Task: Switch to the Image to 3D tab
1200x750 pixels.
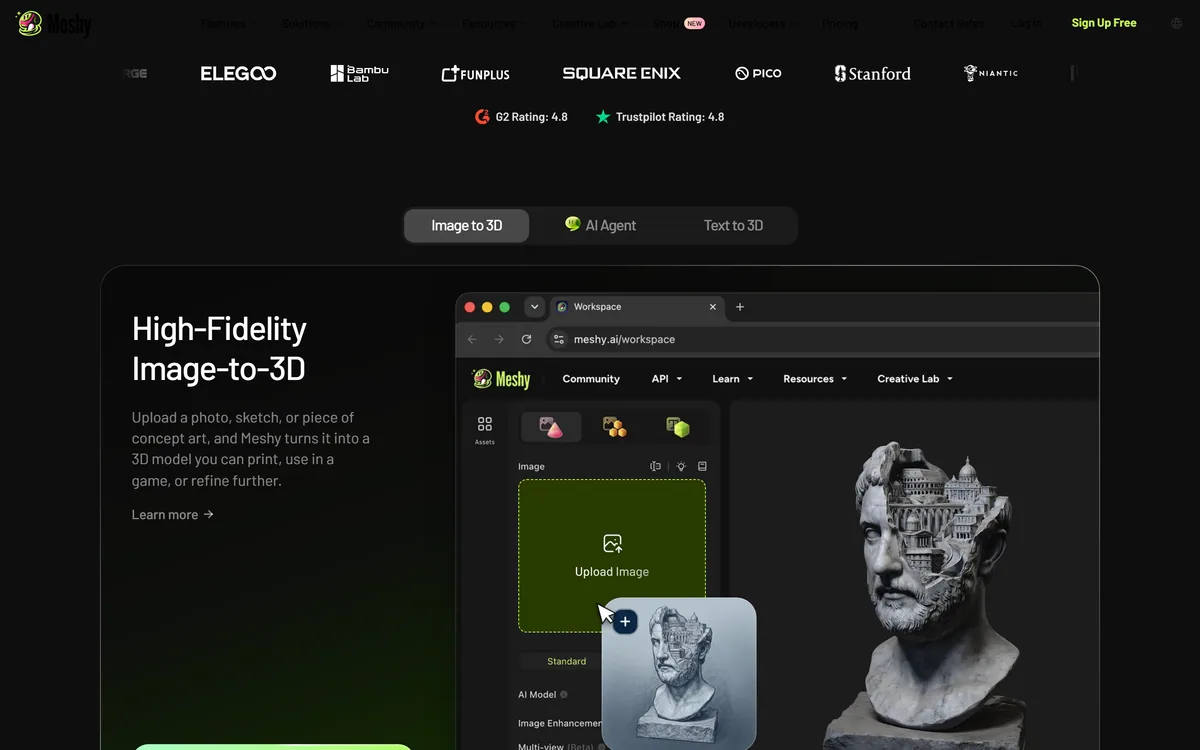Action: click(x=467, y=226)
